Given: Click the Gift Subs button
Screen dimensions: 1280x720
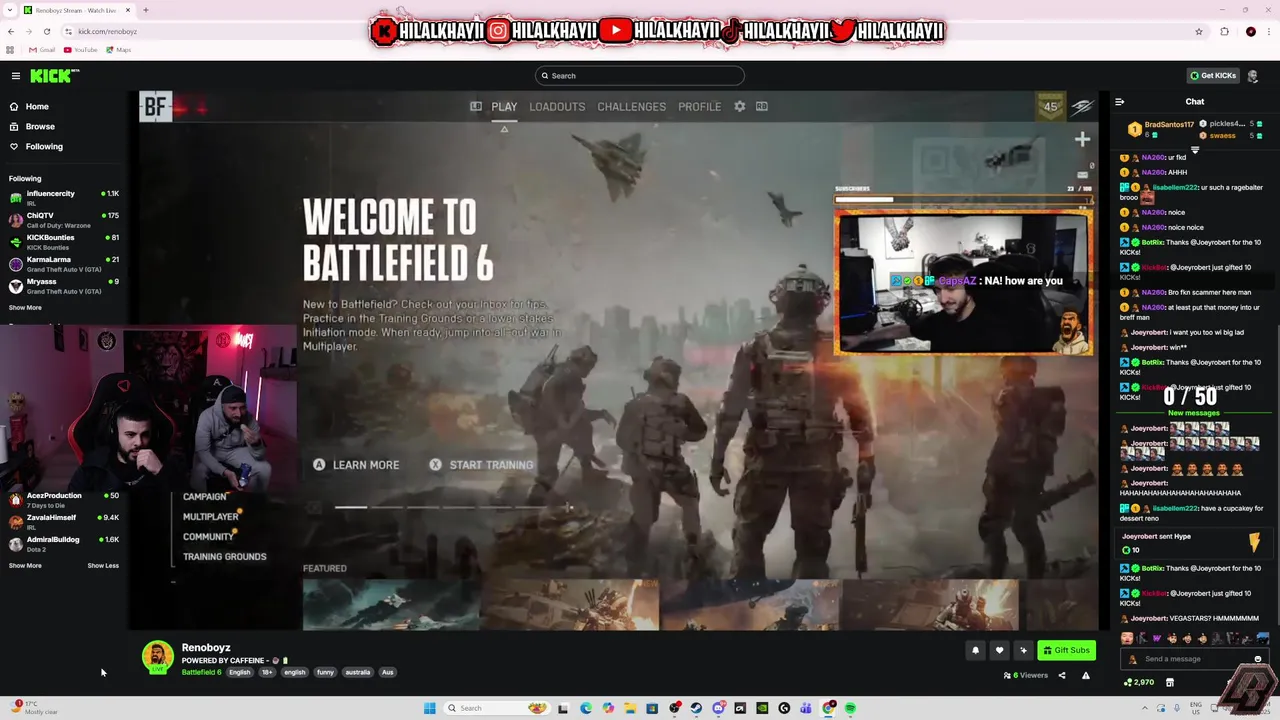Looking at the screenshot, I should 1066,650.
